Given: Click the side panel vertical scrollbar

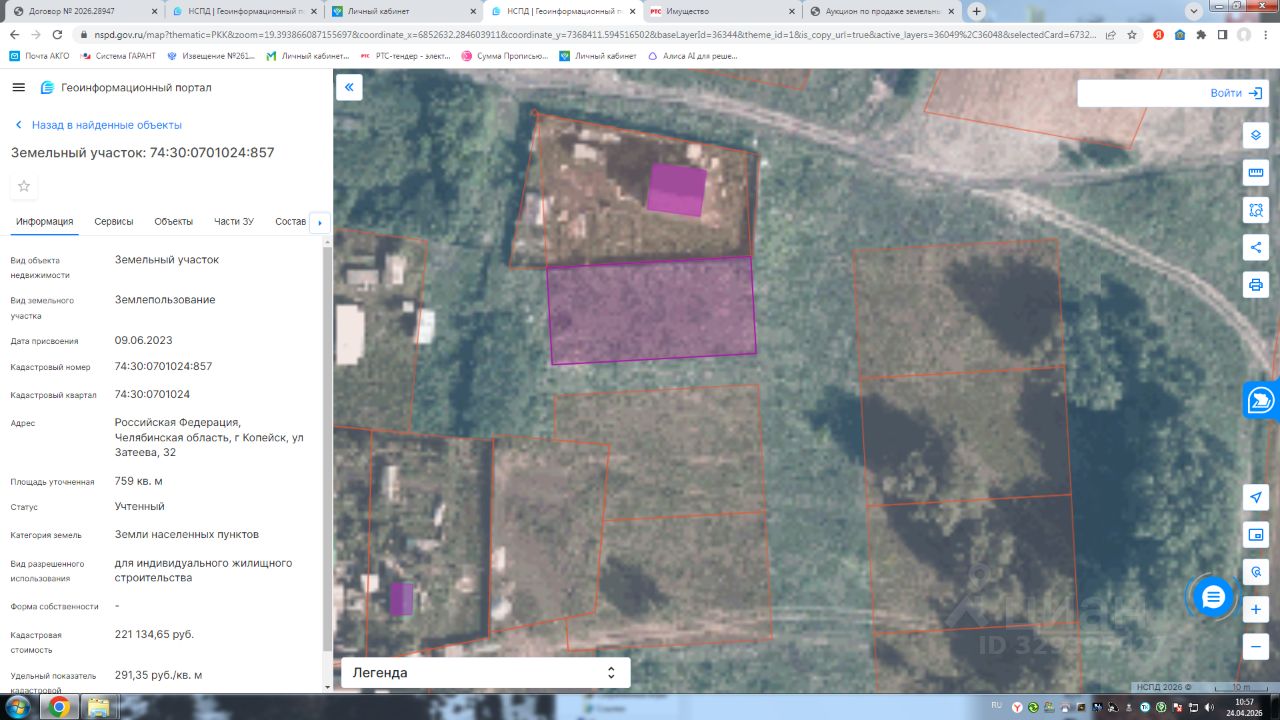Looking at the screenshot, I should coord(327,450).
